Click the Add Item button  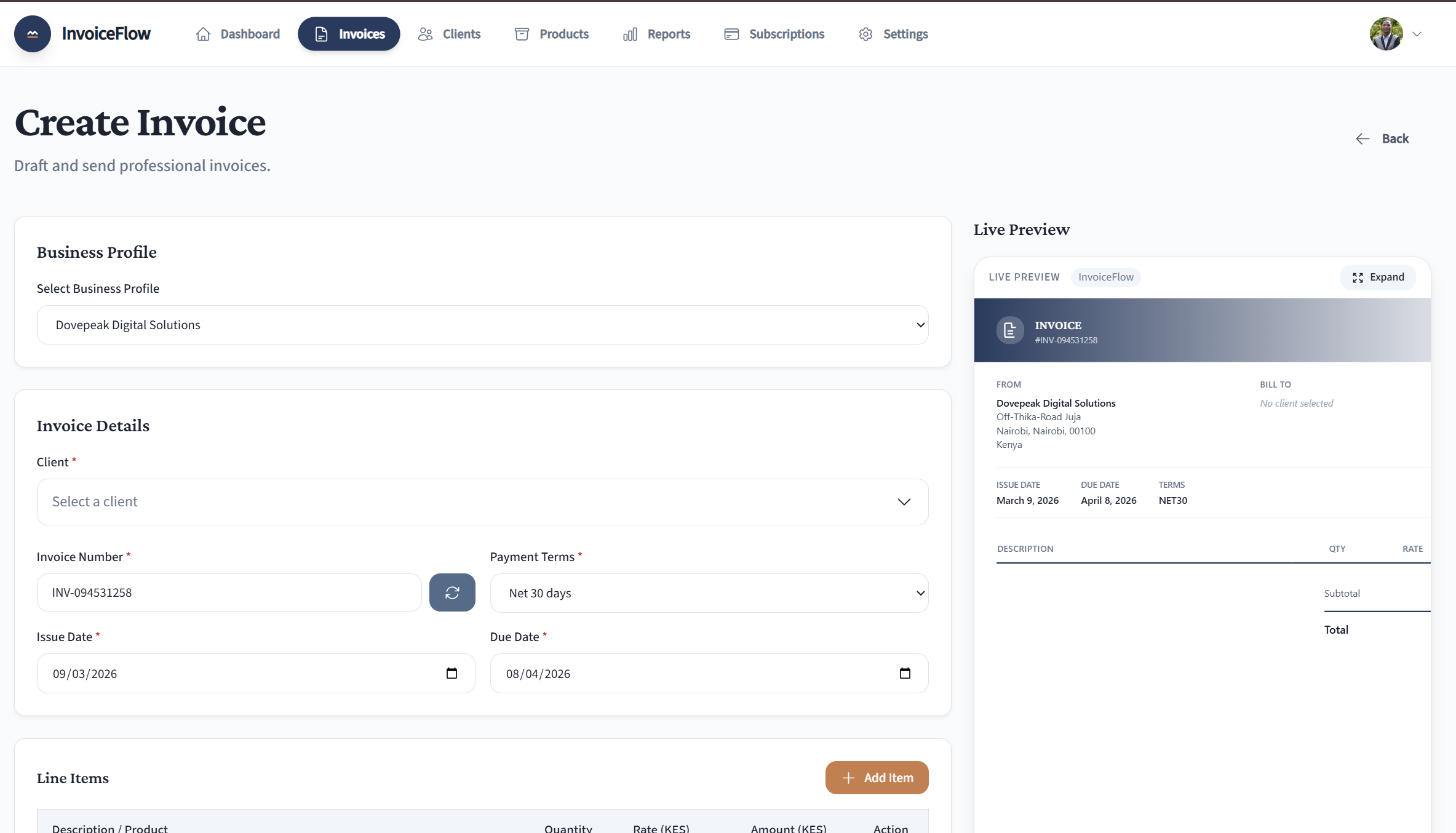(877, 778)
